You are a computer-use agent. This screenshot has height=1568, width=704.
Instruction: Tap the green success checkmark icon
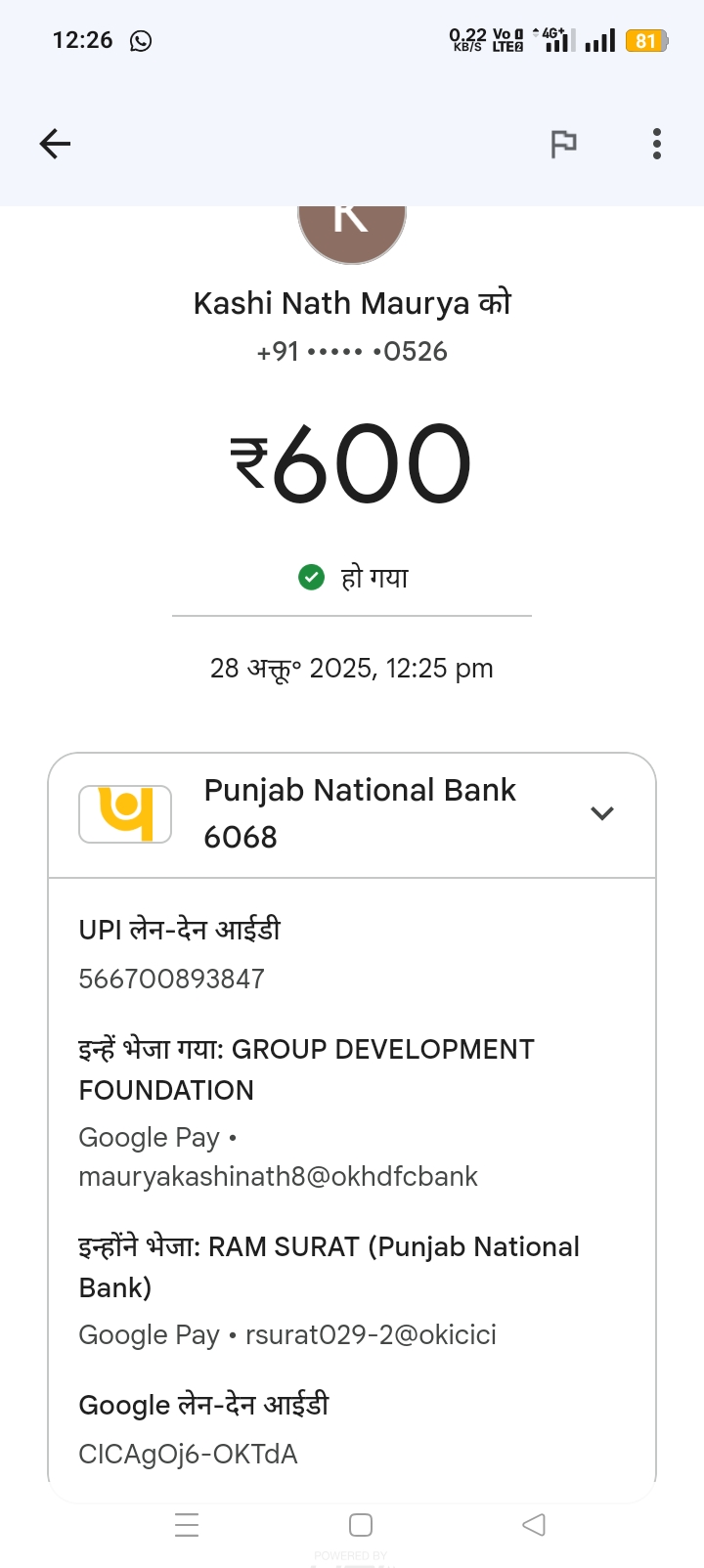[311, 578]
